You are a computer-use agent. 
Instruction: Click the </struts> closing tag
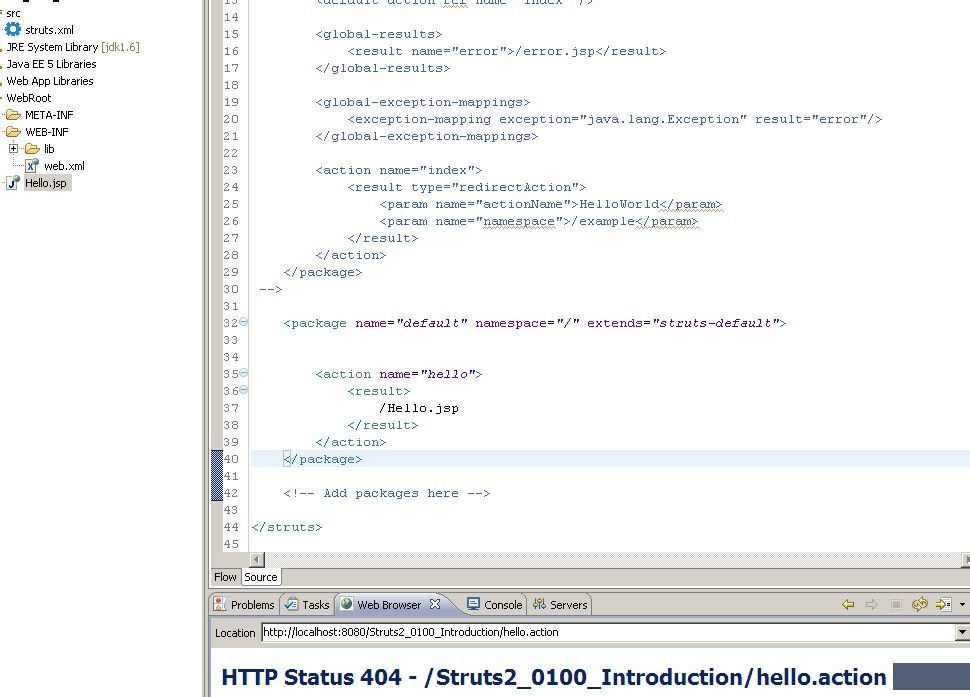286,528
